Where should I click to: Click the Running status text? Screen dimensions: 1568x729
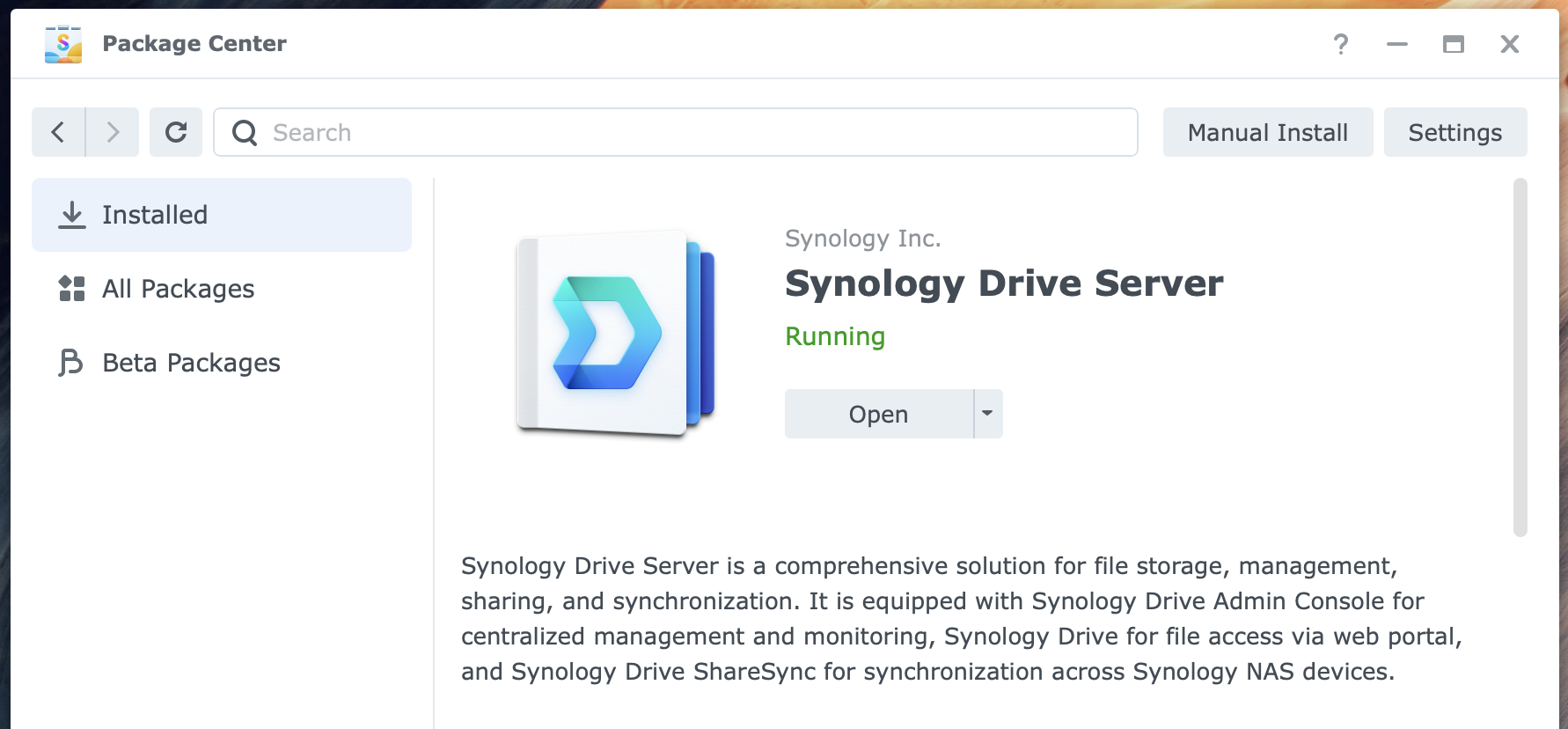pyautogui.click(x=835, y=336)
